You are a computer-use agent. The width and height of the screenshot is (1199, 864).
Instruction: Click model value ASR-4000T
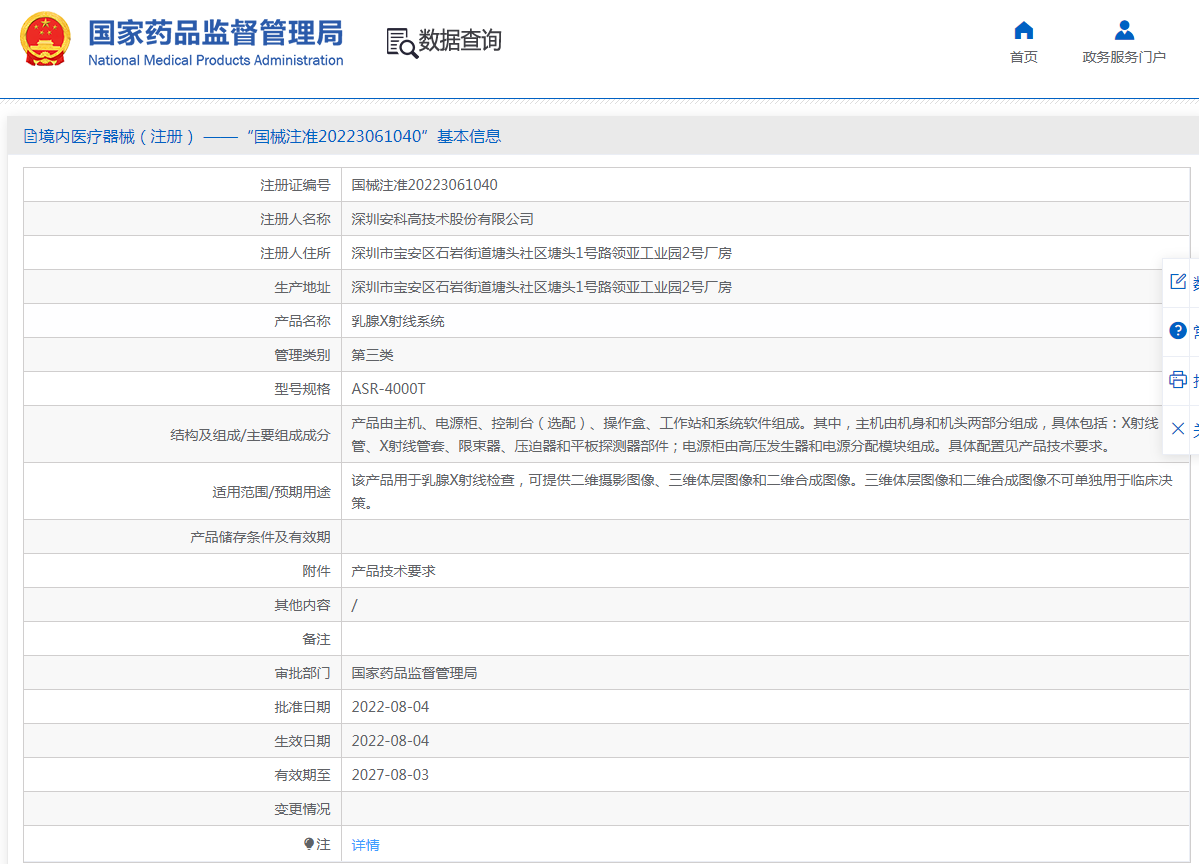388,389
